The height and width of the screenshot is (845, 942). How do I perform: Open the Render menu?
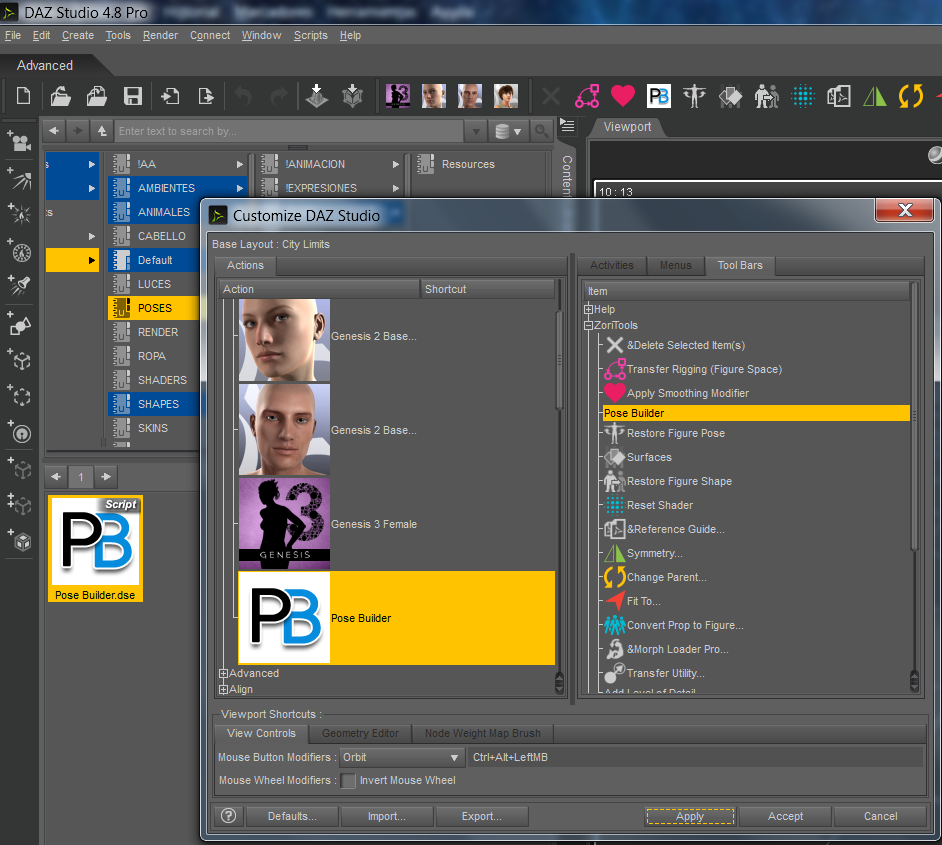coord(160,35)
